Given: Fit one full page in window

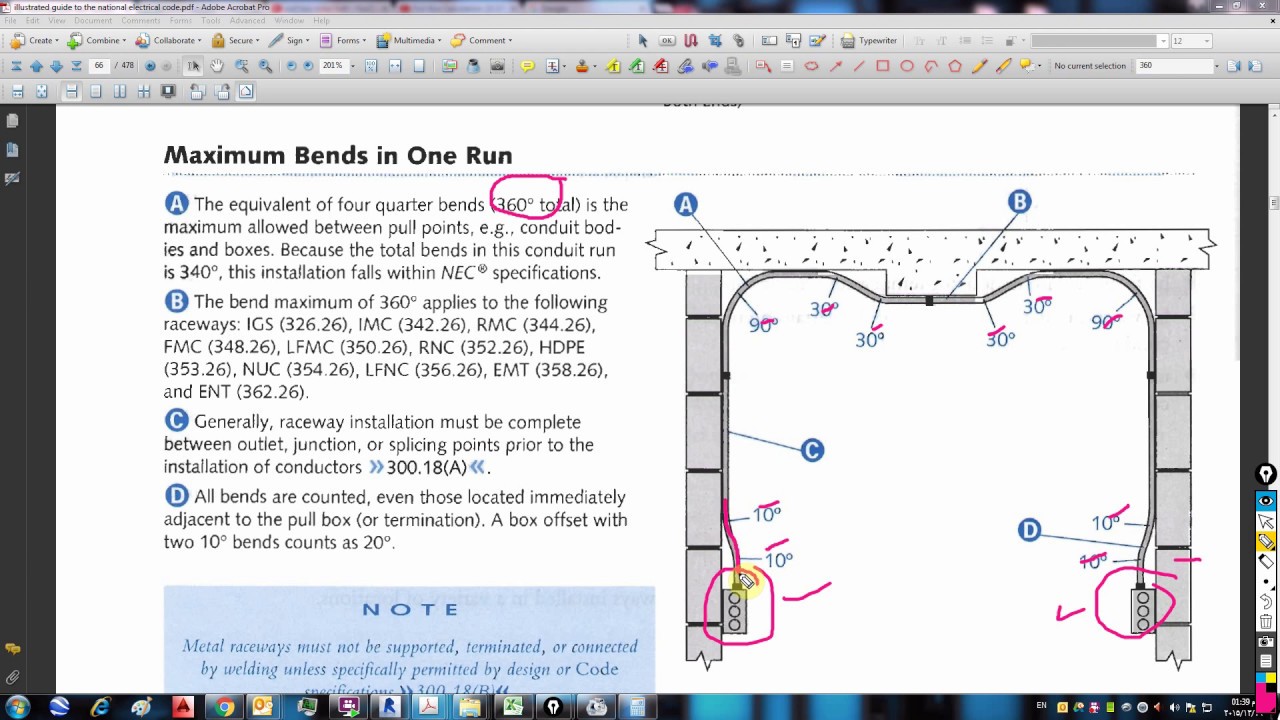Looking at the screenshot, I should pos(419,66).
